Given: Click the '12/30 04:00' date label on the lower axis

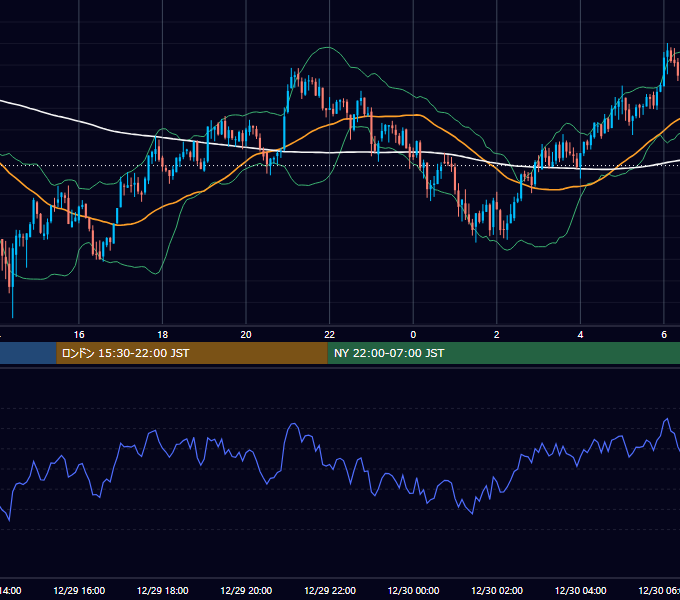Looking at the screenshot, I should (581, 590).
